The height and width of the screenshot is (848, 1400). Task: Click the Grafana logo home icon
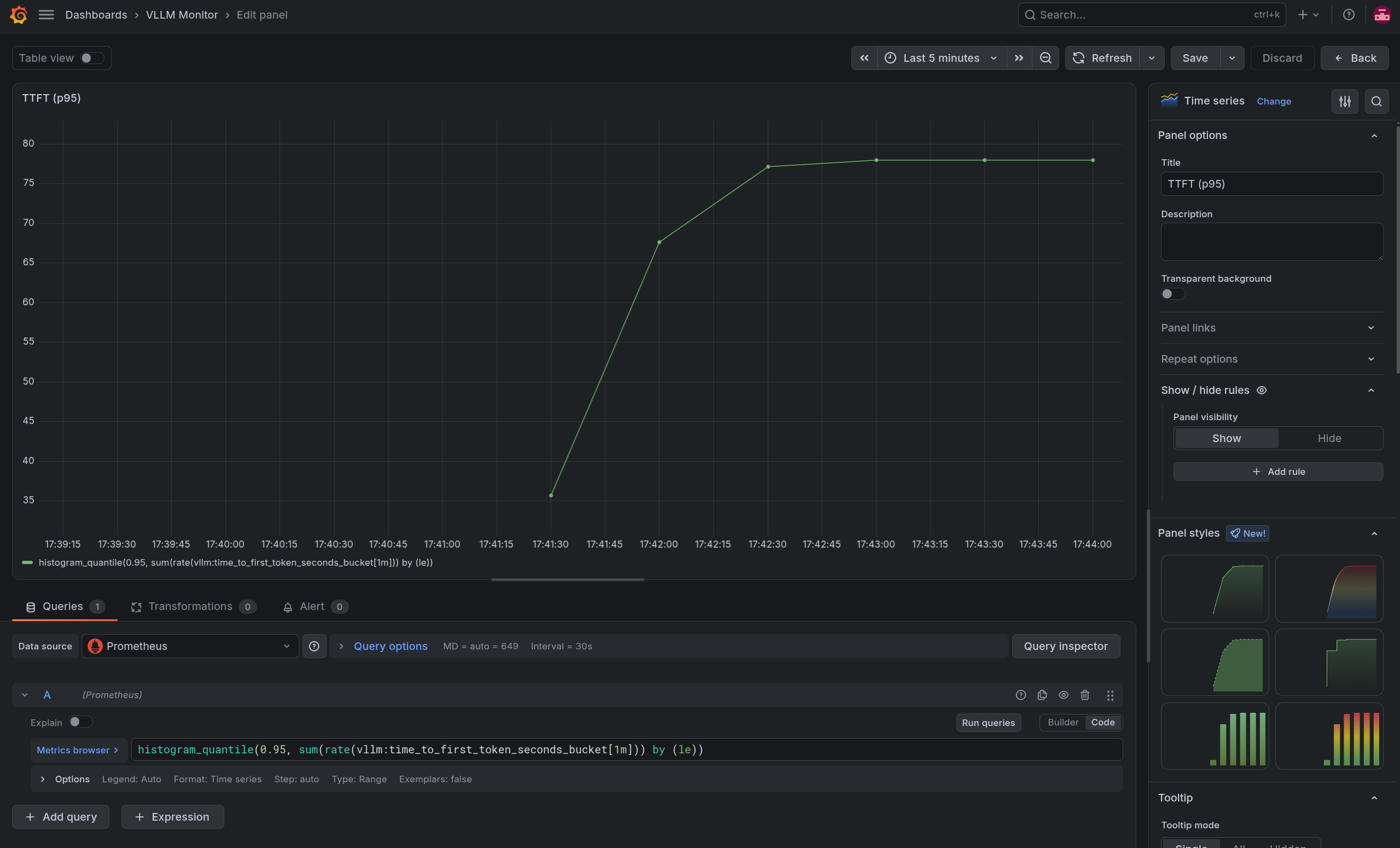pos(19,15)
